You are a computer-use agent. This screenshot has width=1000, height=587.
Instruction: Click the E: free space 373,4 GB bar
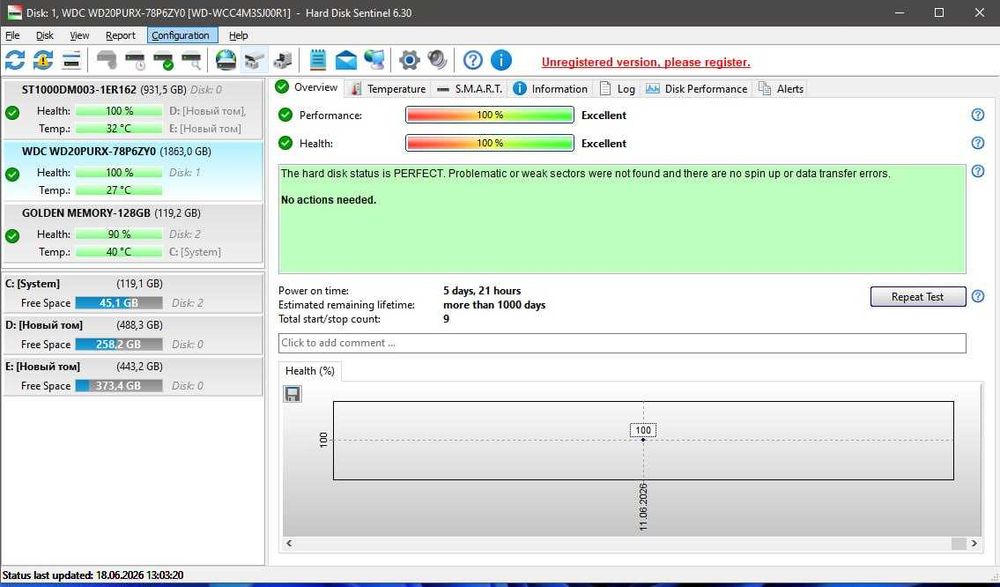point(119,386)
